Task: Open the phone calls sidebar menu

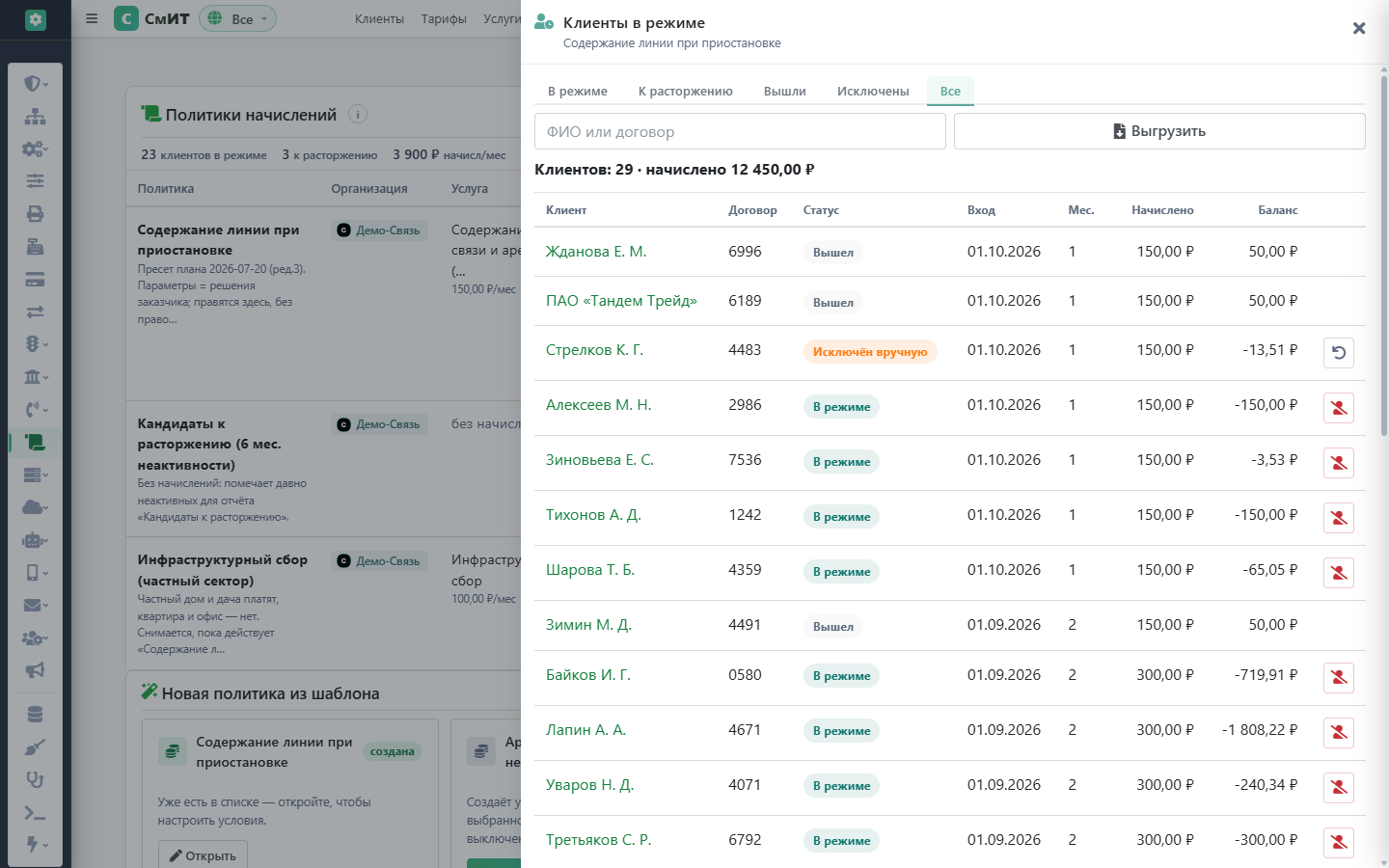Action: [35, 410]
